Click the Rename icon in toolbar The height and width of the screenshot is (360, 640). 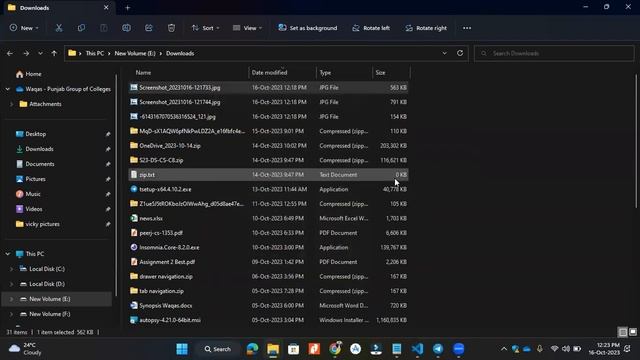[126, 28]
